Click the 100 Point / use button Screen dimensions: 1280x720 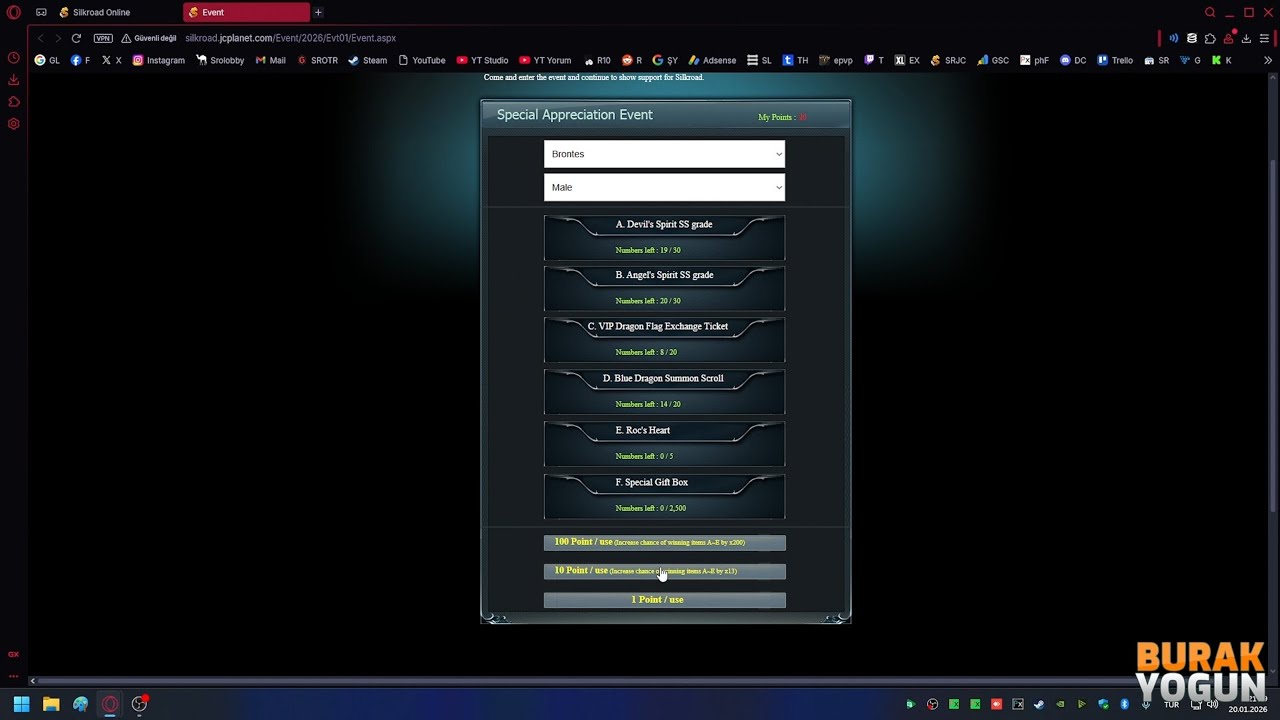tap(664, 542)
